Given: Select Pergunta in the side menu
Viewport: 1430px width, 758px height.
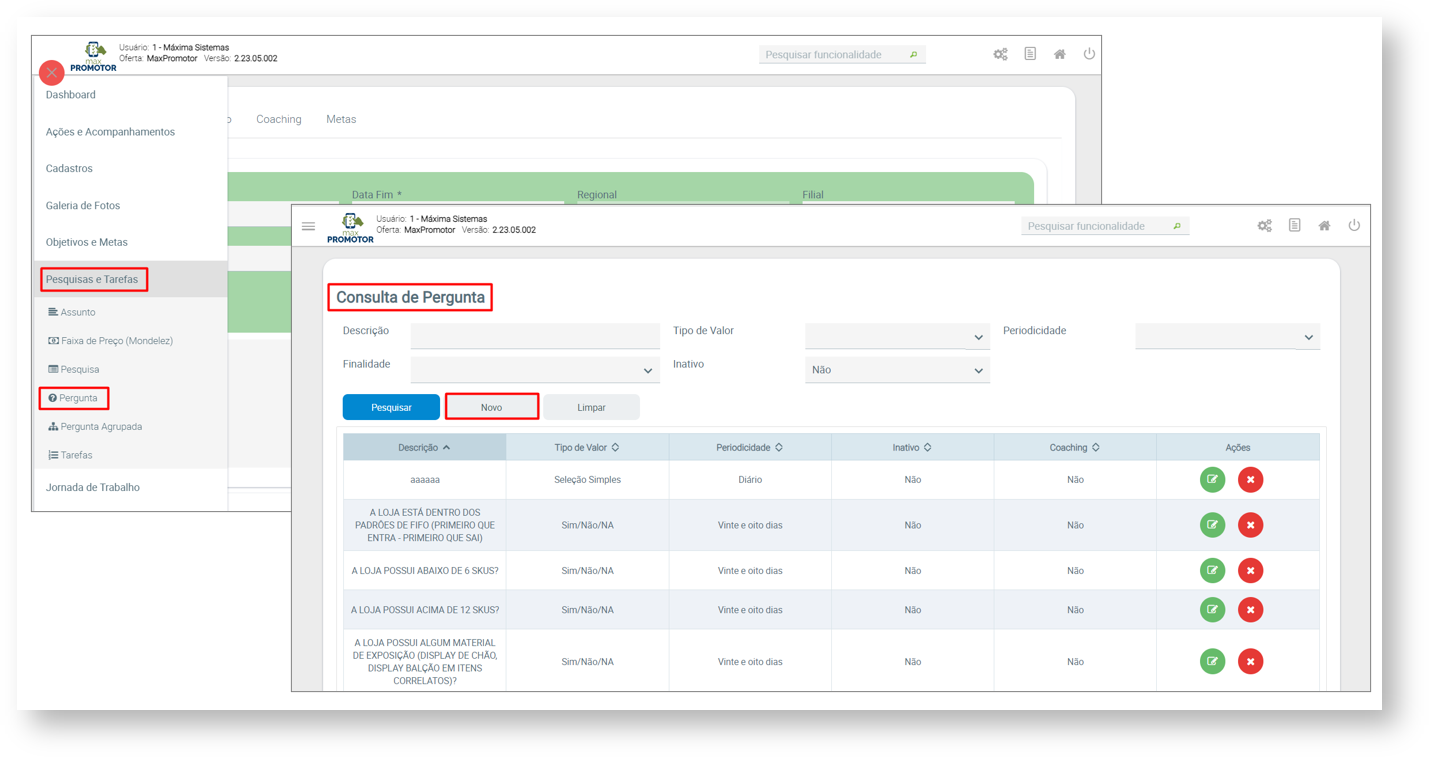Looking at the screenshot, I should [x=77, y=398].
